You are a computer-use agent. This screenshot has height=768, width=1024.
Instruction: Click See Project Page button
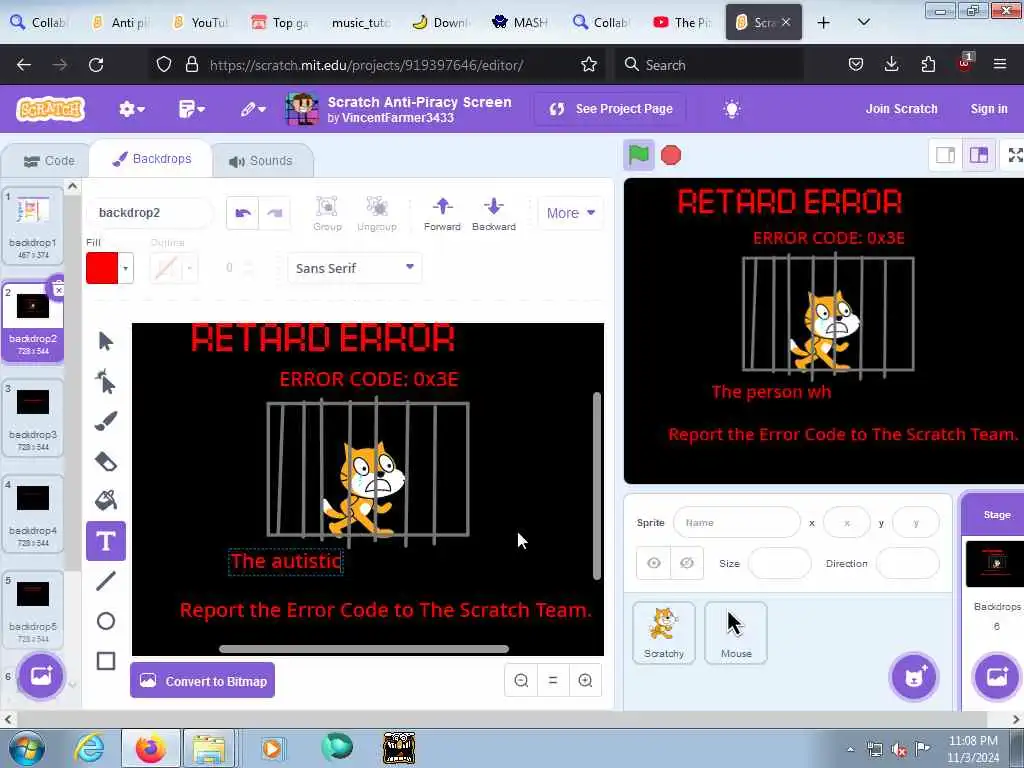(x=610, y=109)
